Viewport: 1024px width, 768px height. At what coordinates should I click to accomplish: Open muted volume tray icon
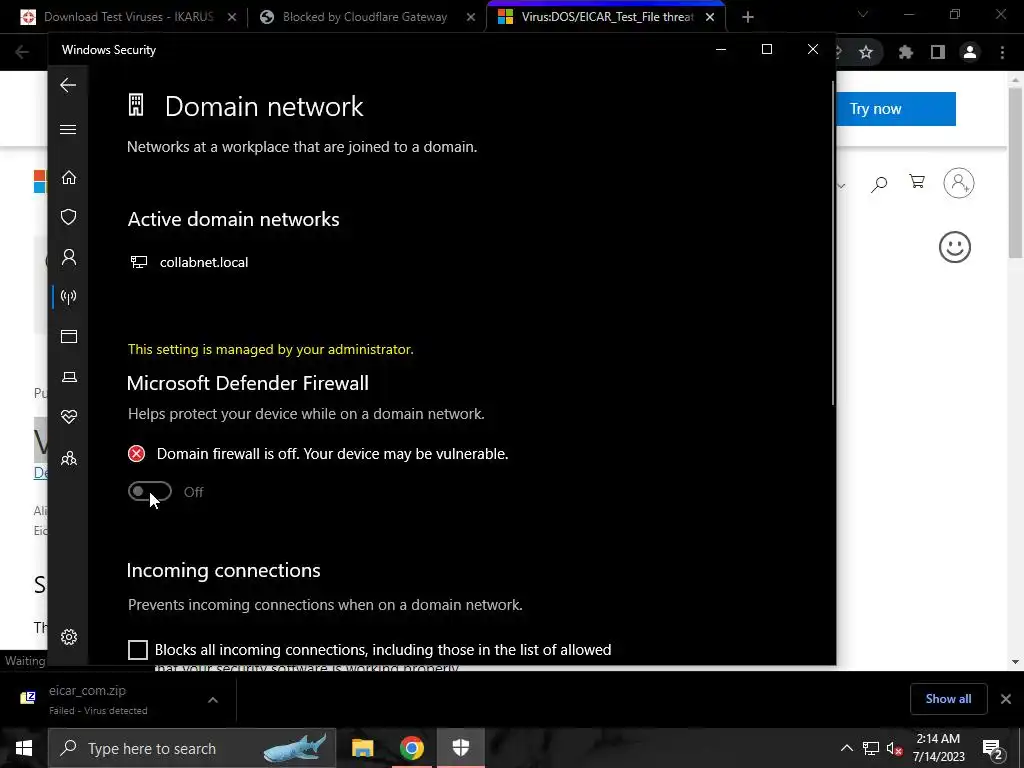(x=894, y=748)
